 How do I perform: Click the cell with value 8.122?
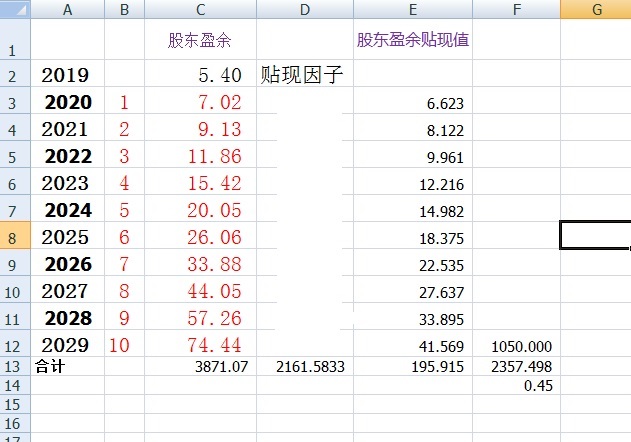tap(413, 127)
